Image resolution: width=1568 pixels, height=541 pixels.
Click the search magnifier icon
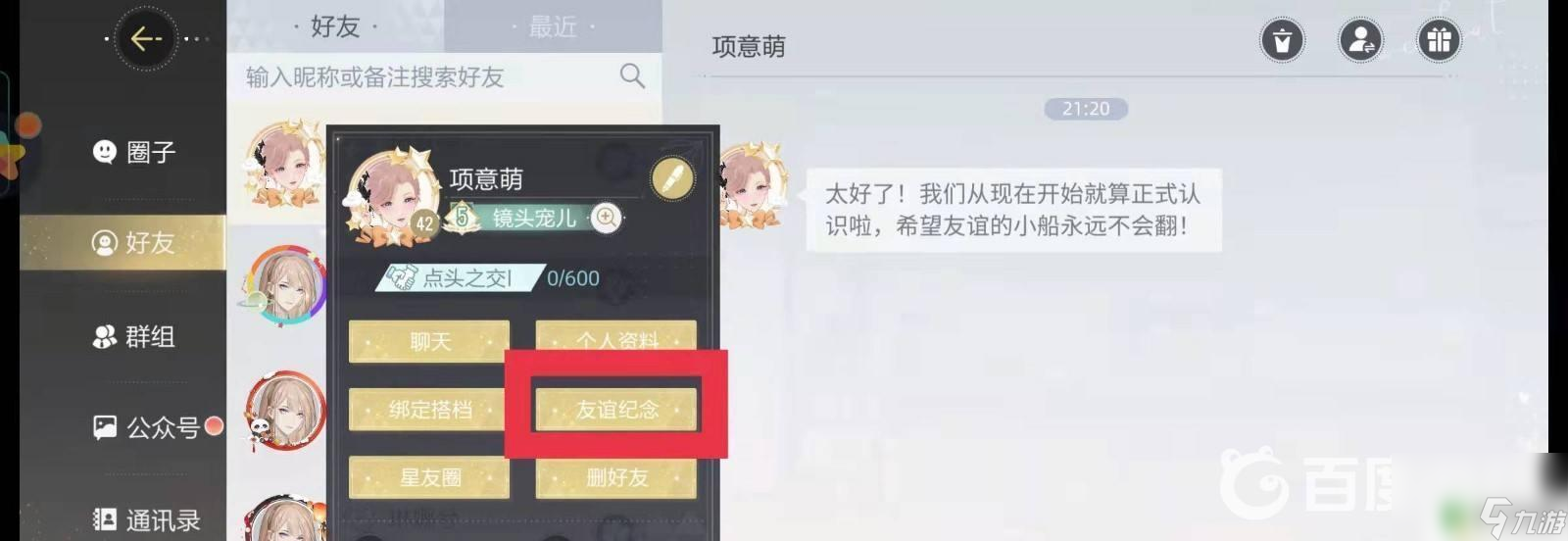[632, 75]
